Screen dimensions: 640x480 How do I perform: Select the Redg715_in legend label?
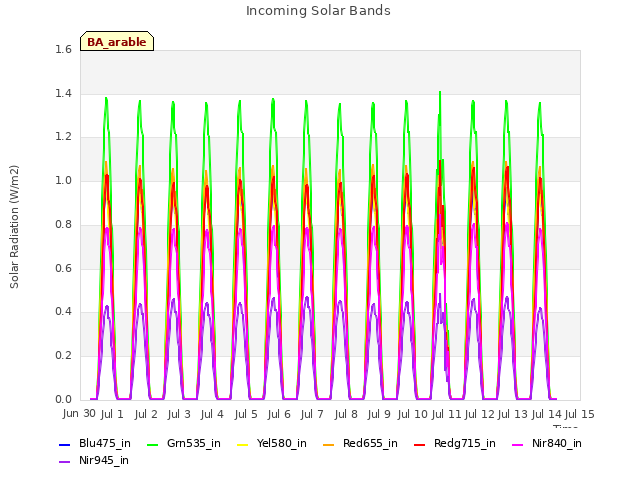[x=465, y=444]
